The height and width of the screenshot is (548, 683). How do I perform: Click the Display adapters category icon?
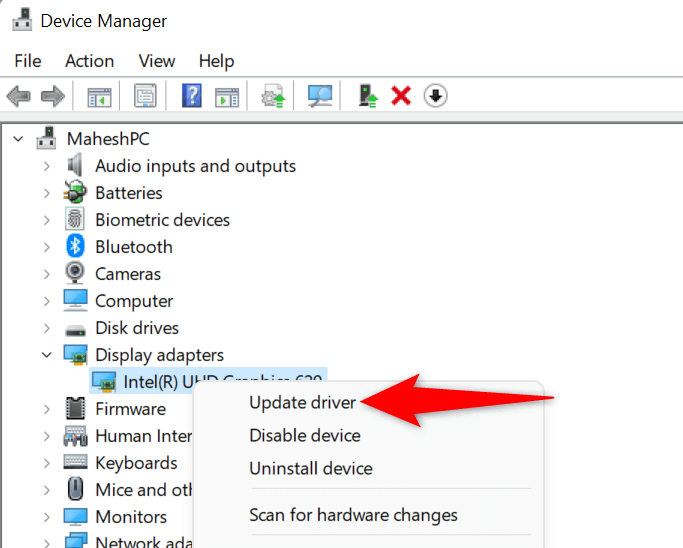(75, 354)
